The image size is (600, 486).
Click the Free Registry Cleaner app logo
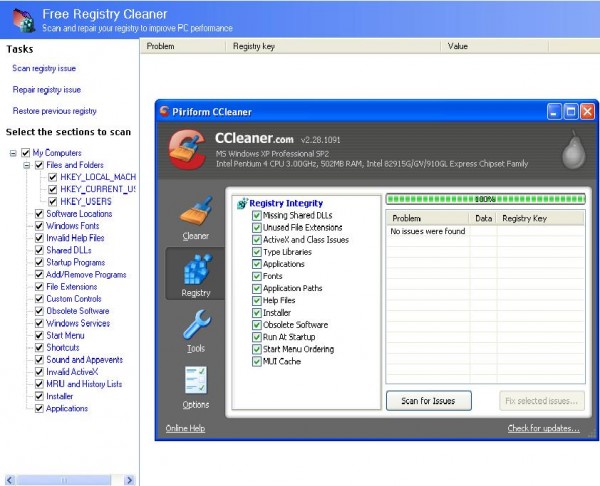pyautogui.click(x=24, y=20)
